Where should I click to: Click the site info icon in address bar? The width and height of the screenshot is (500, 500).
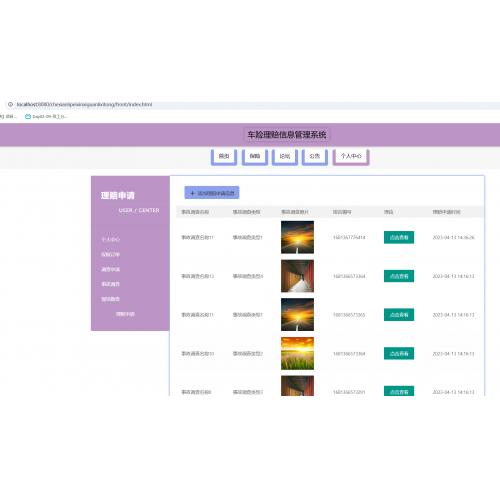(x=10, y=104)
